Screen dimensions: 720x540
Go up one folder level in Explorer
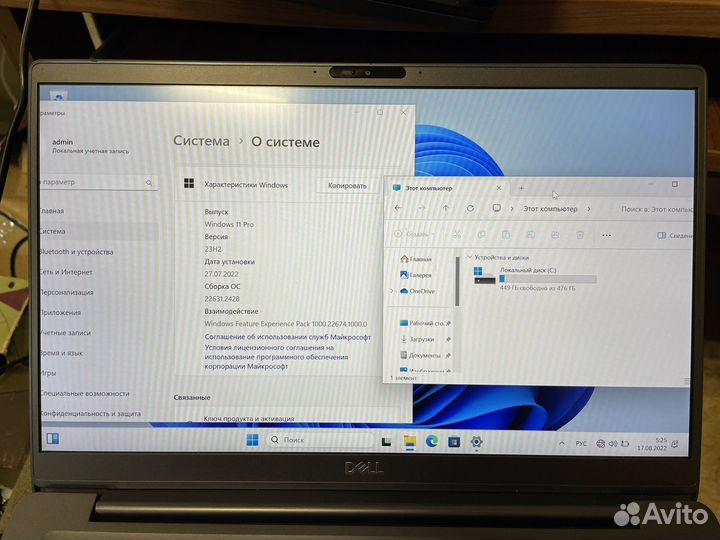pyautogui.click(x=445, y=208)
